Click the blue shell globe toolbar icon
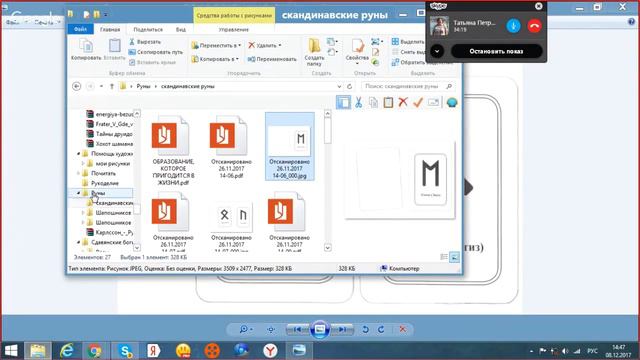The width and height of the screenshot is (640, 360). point(451,102)
